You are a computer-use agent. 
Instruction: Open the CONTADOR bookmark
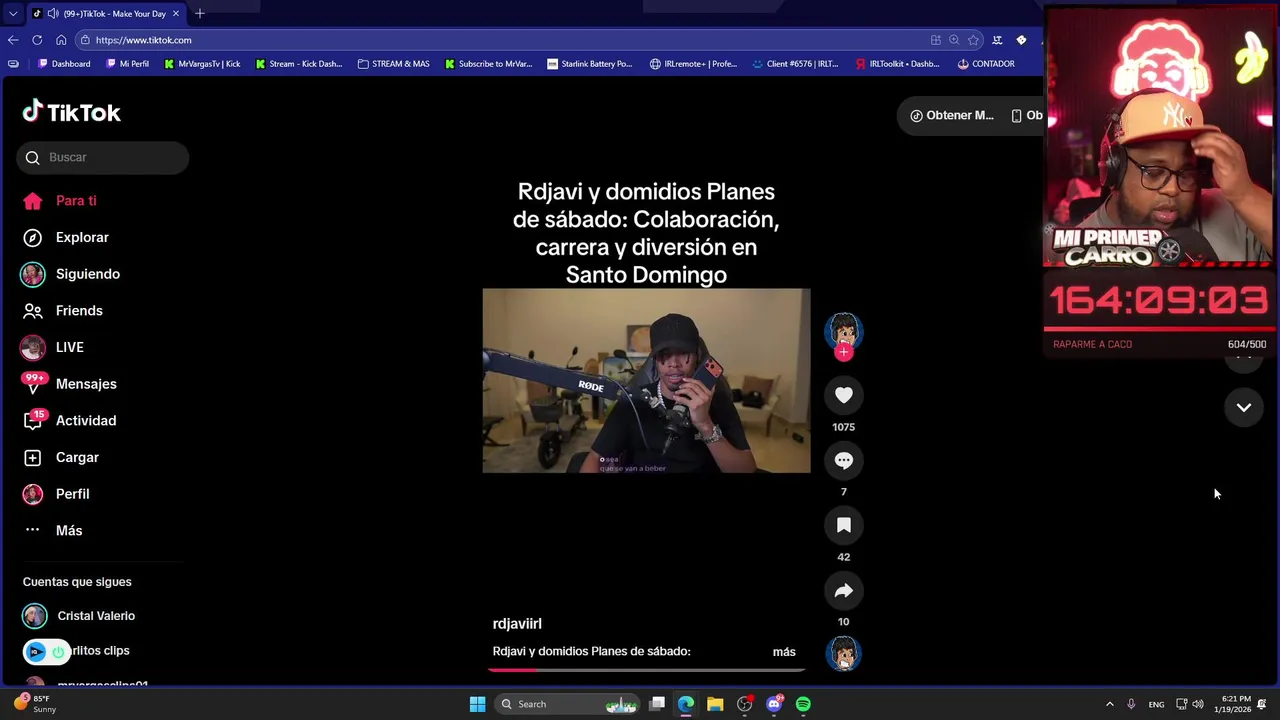point(986,64)
